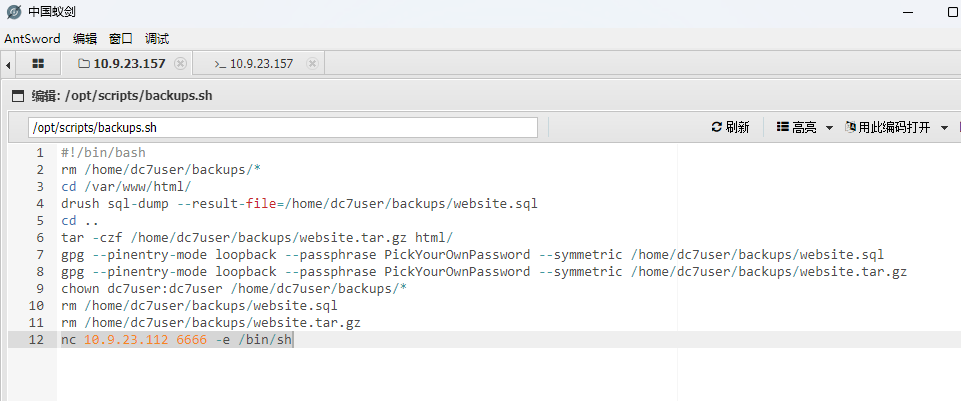
Task: Close the 10.9.23.157 terminal tab
Action: click(x=313, y=63)
